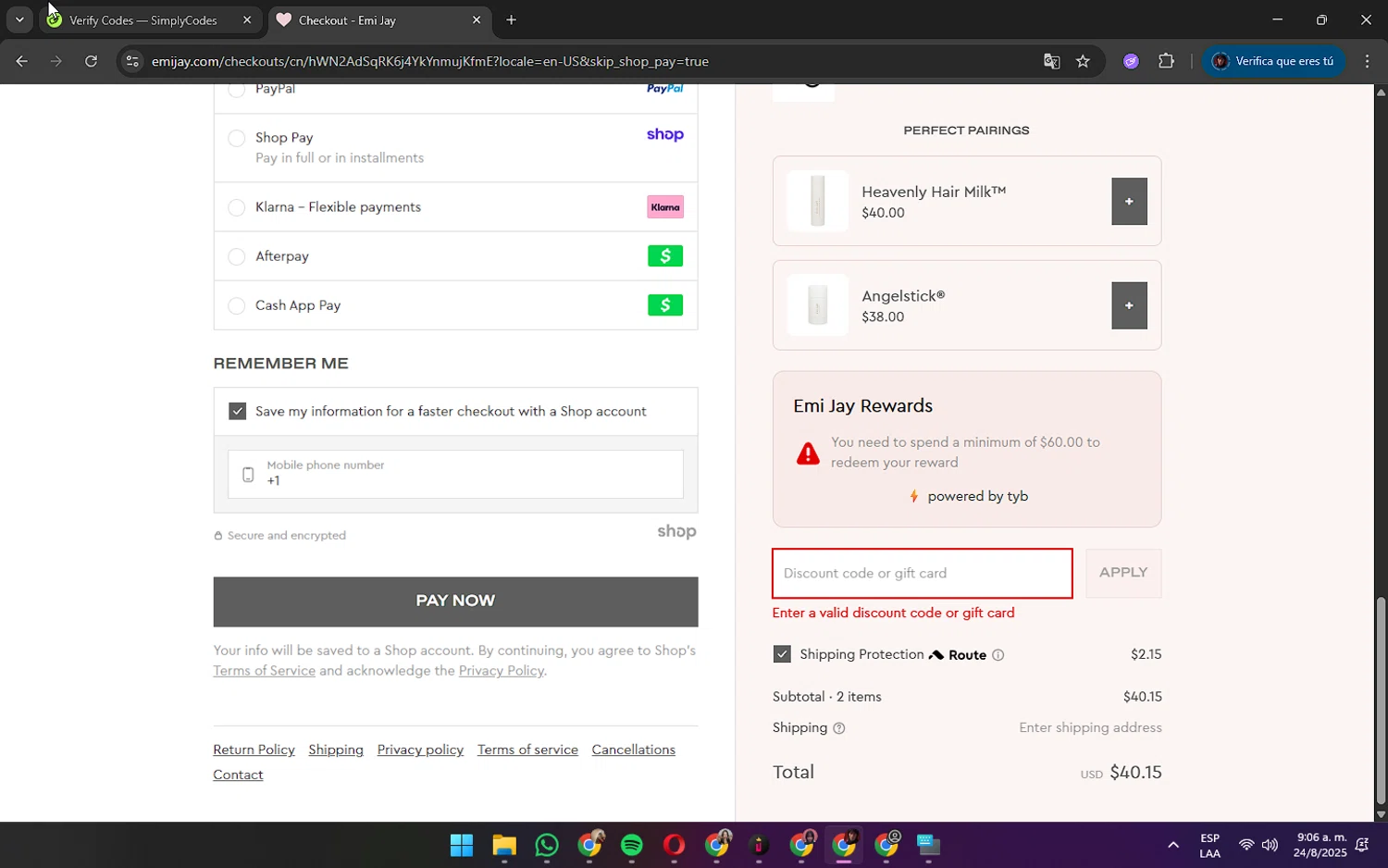Open Heavenly Hair Milk product thumbnail
Screen dimensions: 1388x868
click(x=817, y=201)
